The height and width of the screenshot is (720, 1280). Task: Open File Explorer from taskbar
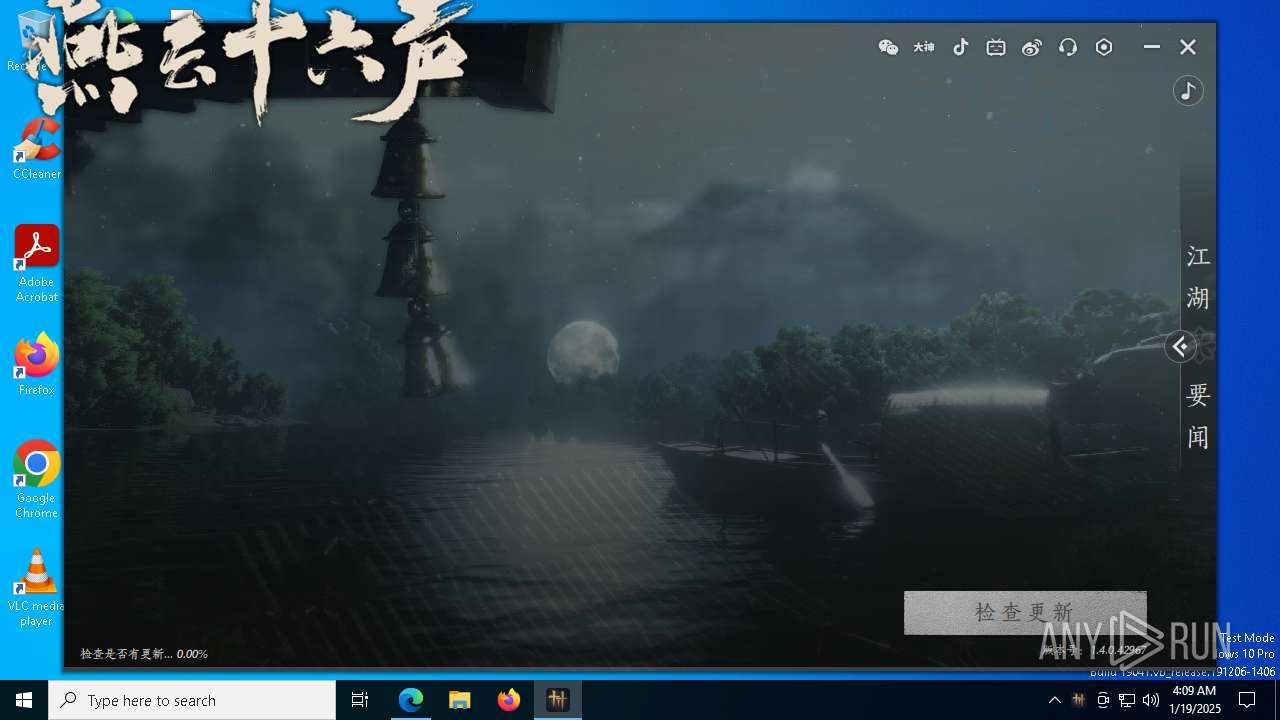[x=460, y=700]
